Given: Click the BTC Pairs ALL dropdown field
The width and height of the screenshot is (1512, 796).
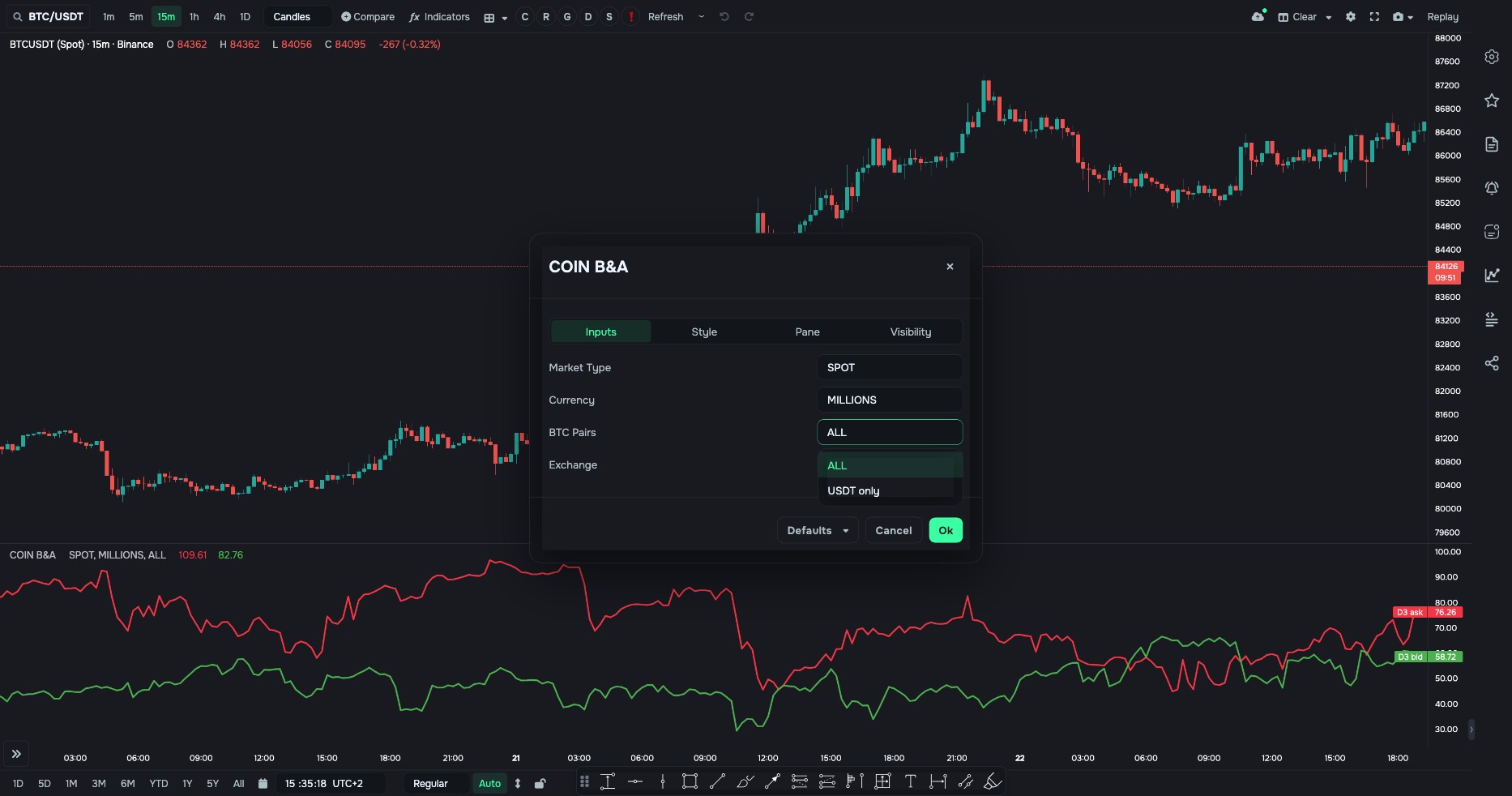Looking at the screenshot, I should click(x=890, y=432).
